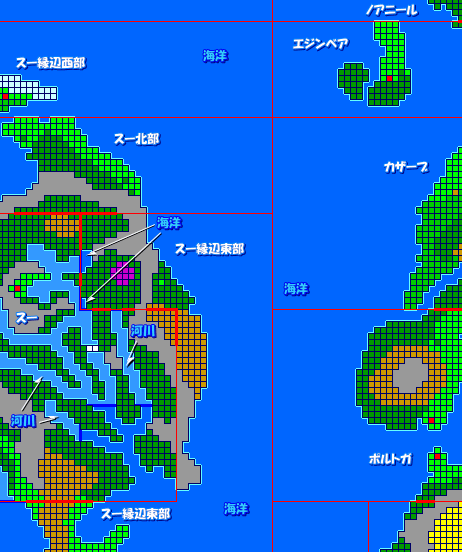Image resolution: width=462 pixels, height=552 pixels.
Task: Click the red town tile on エジンベア island
Action: (x=389, y=78)
